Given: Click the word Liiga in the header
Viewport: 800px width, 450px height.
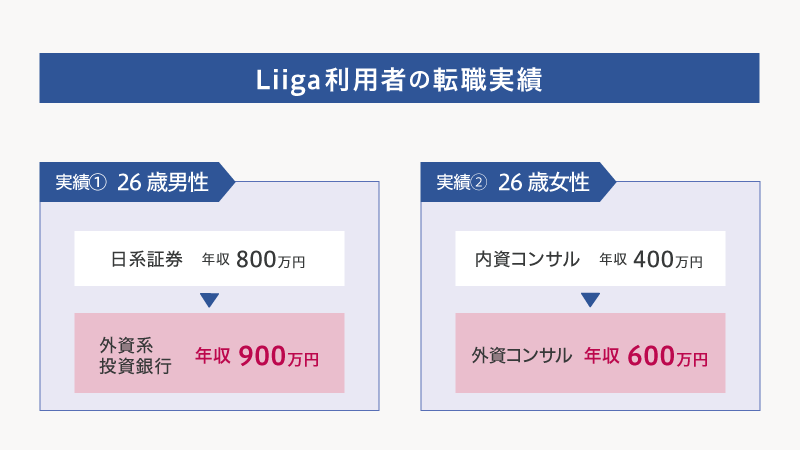Looking at the screenshot, I should pyautogui.click(x=288, y=81).
